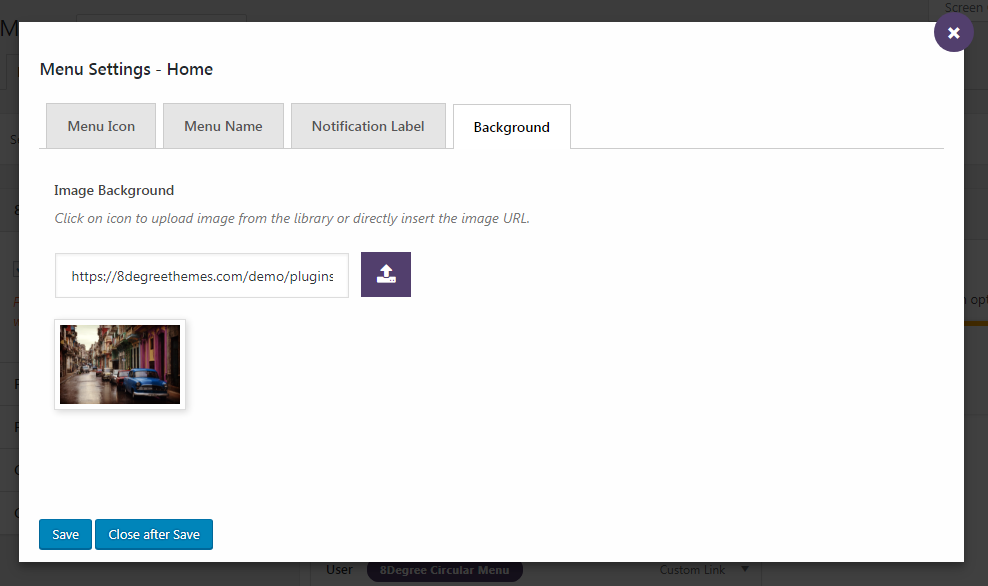Apply changes and close the dialog
The image size is (988, 586).
coord(153,534)
